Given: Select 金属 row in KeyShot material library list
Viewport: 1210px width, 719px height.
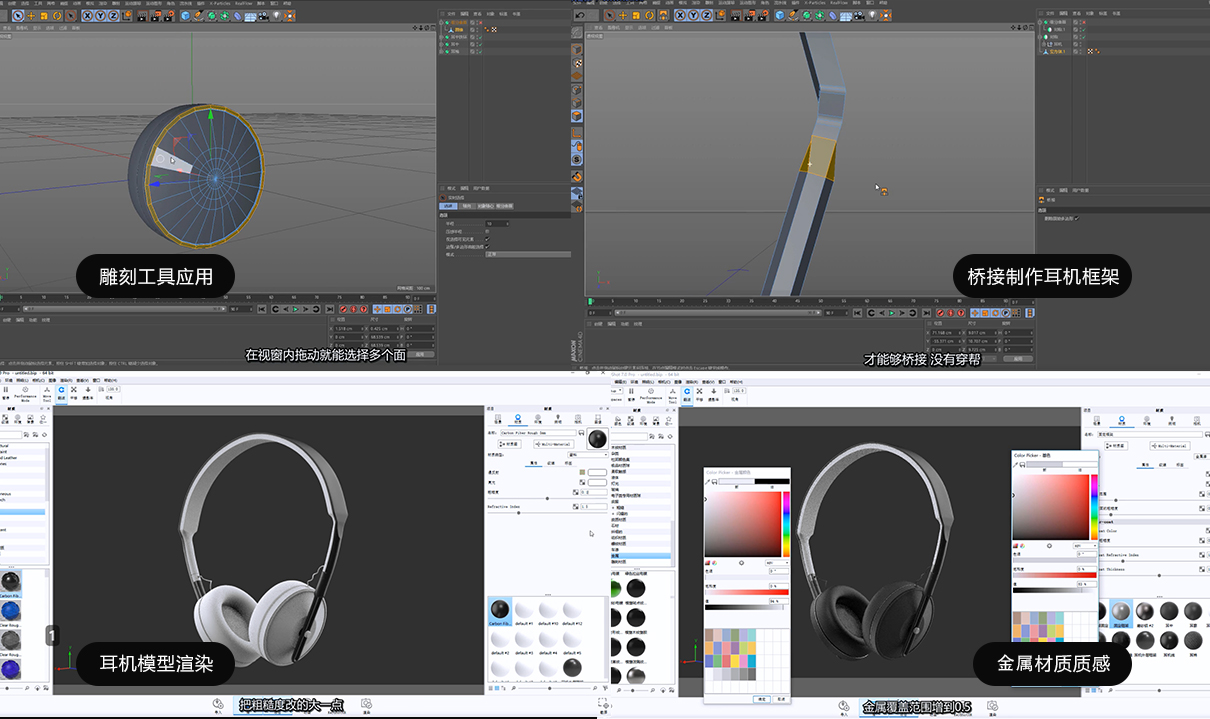Looking at the screenshot, I should click(641, 556).
